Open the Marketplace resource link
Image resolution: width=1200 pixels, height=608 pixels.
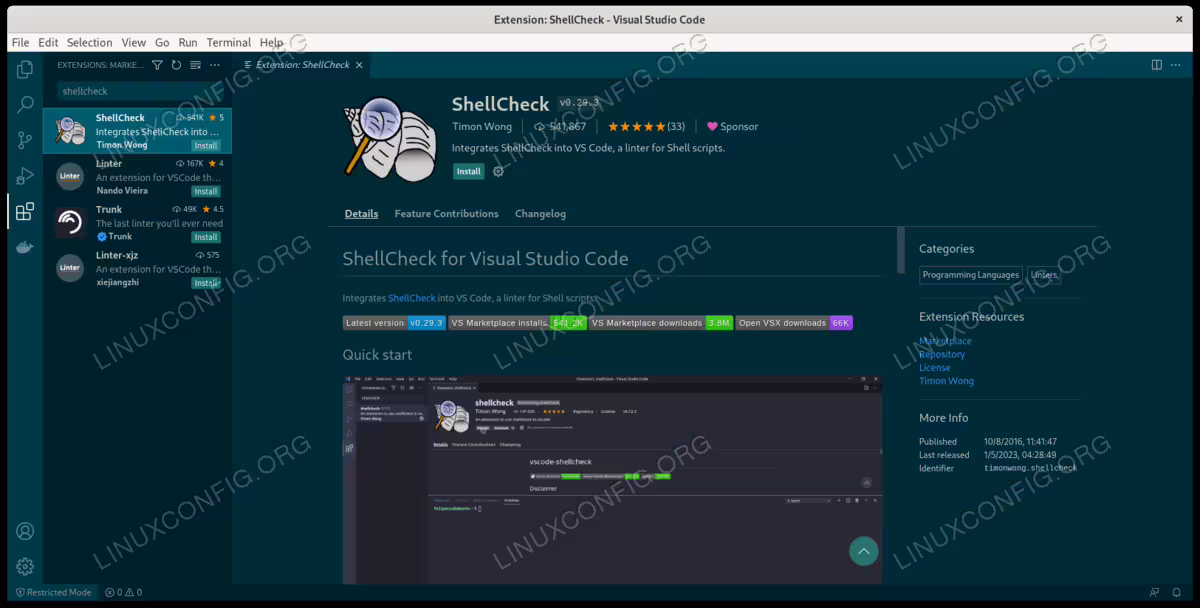point(945,341)
